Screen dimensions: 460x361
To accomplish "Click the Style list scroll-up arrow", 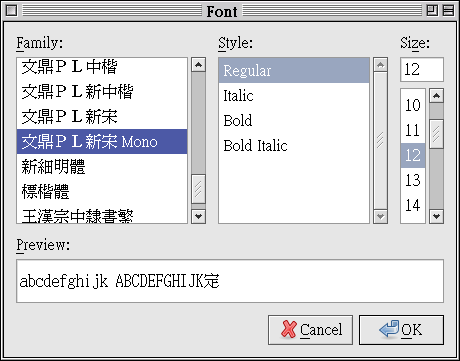I will (x=380, y=64).
